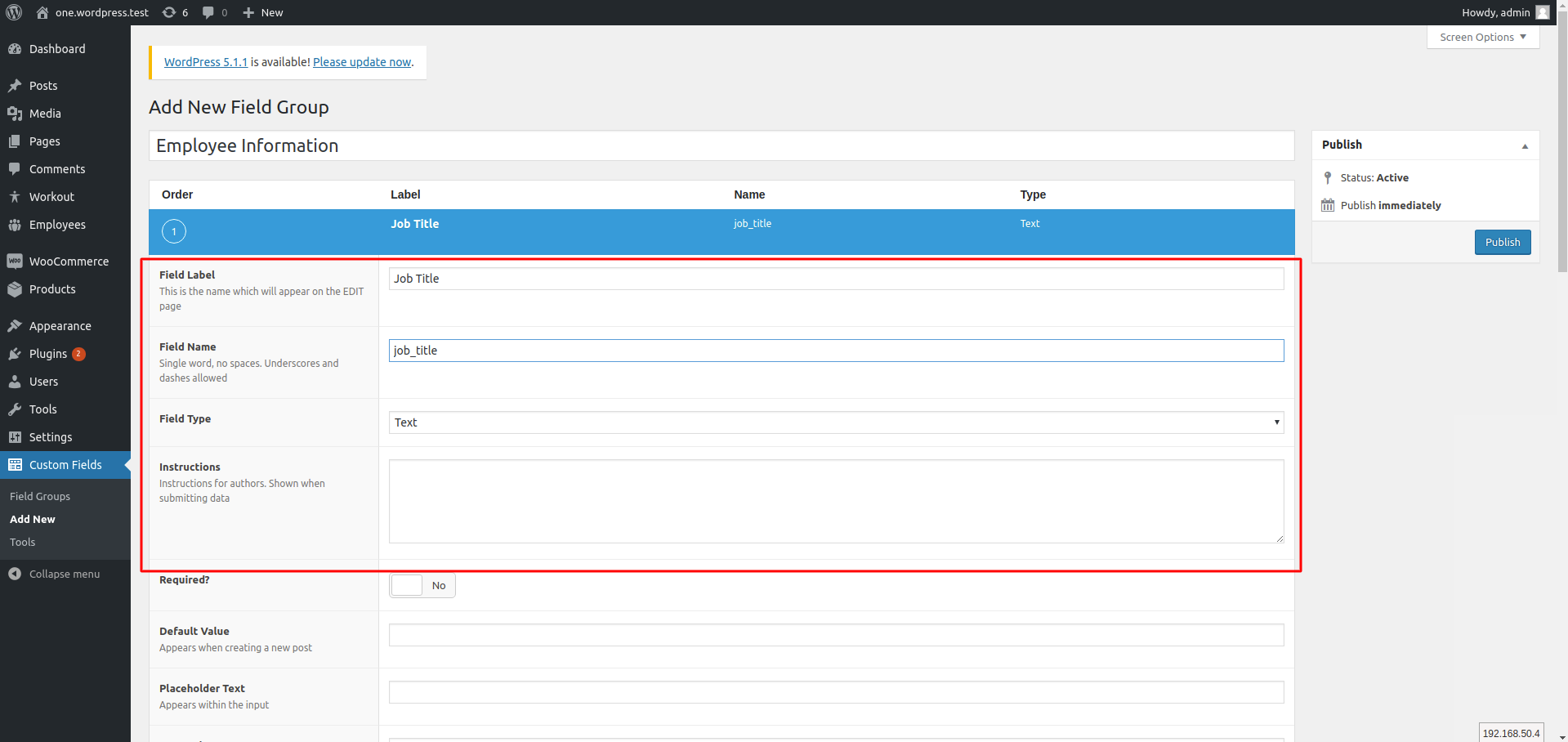Viewport: 1568px width, 742px height.
Task: Click the Media icon in sidebar
Action: 15,114
